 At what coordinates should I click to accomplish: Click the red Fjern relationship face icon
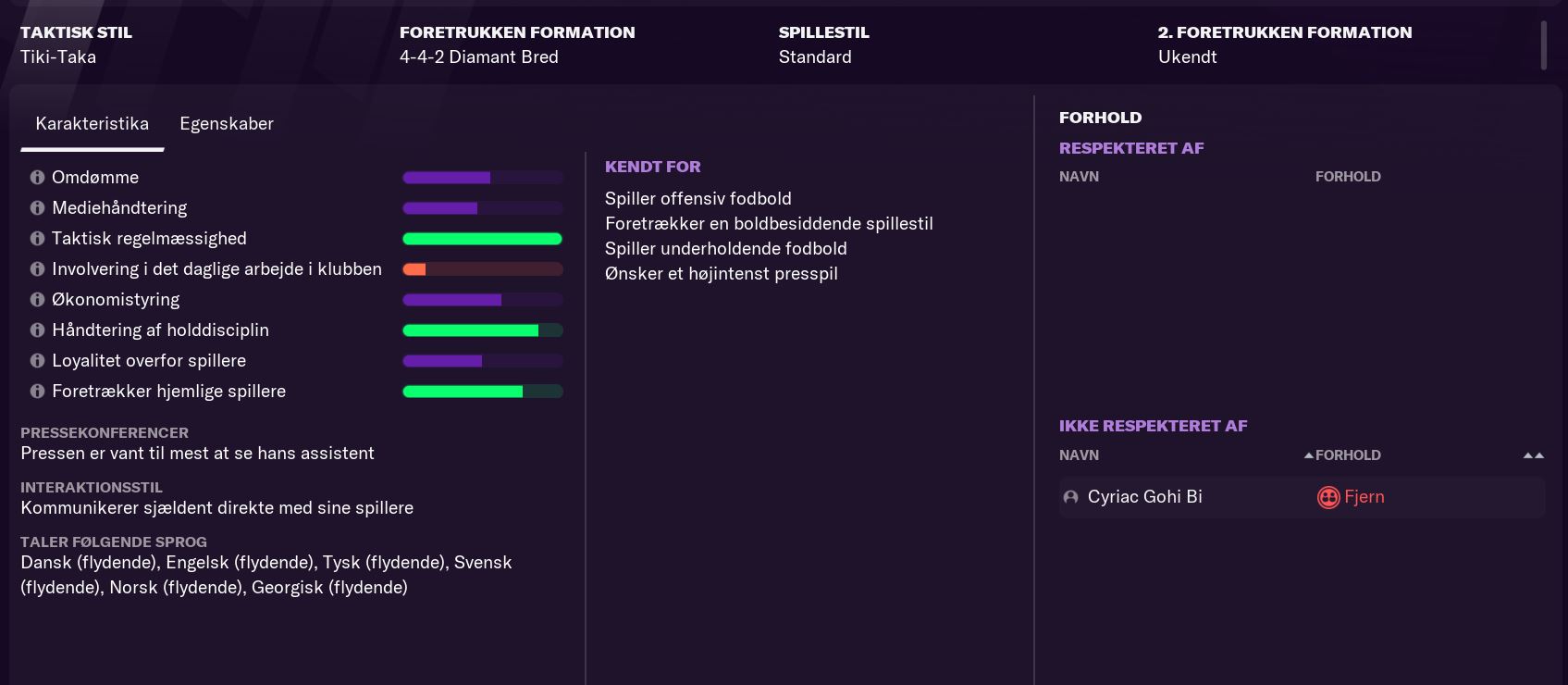pos(1327,497)
